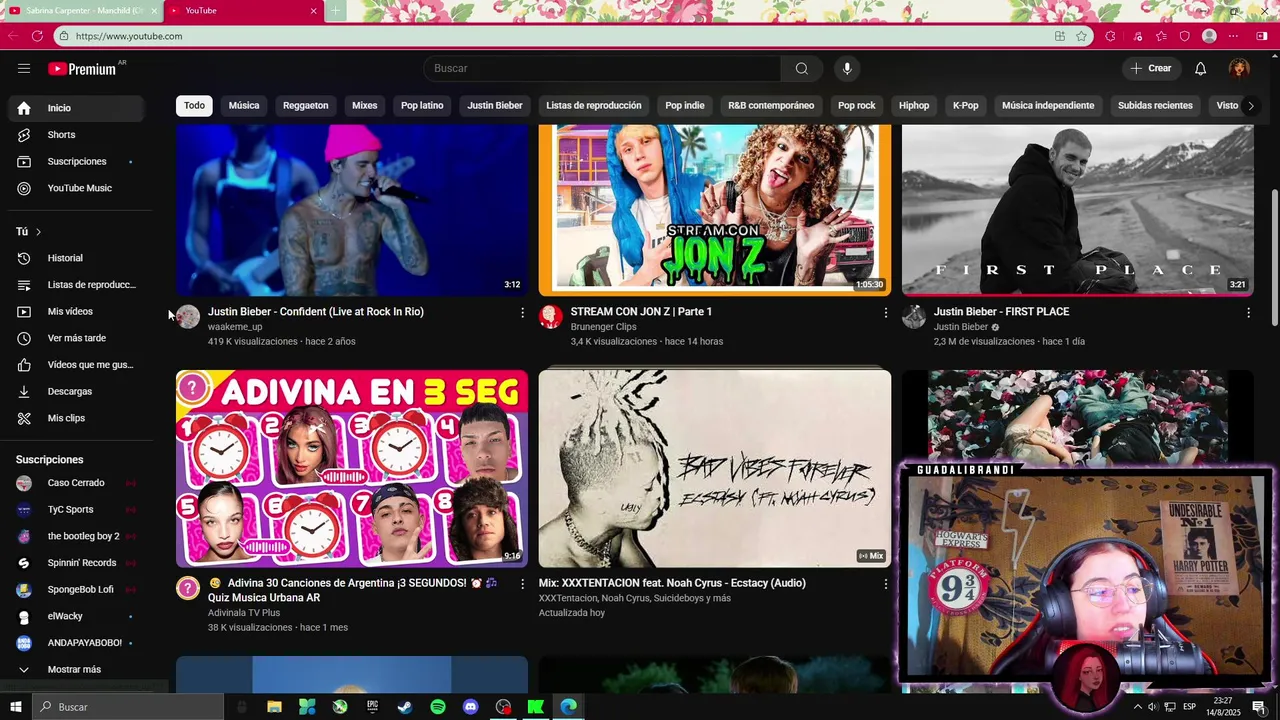Open Spinnin' Records subscription channel

(x=76, y=563)
